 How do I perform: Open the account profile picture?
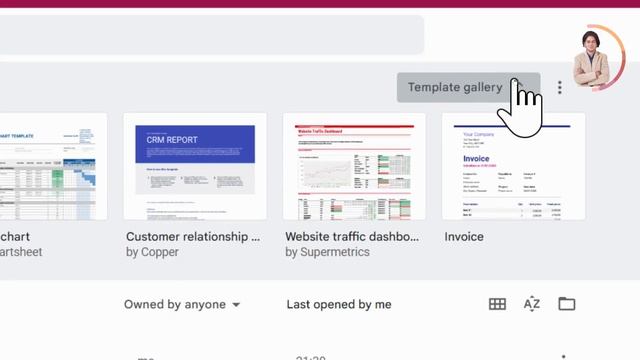(592, 59)
